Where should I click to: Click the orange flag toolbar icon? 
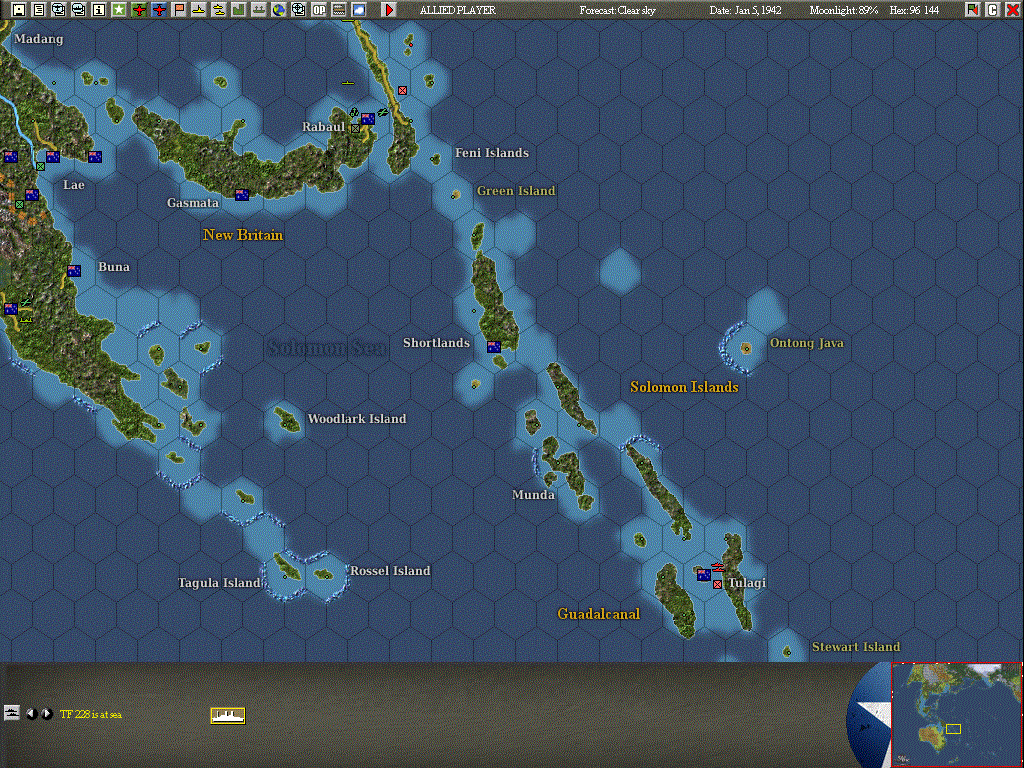pos(178,9)
